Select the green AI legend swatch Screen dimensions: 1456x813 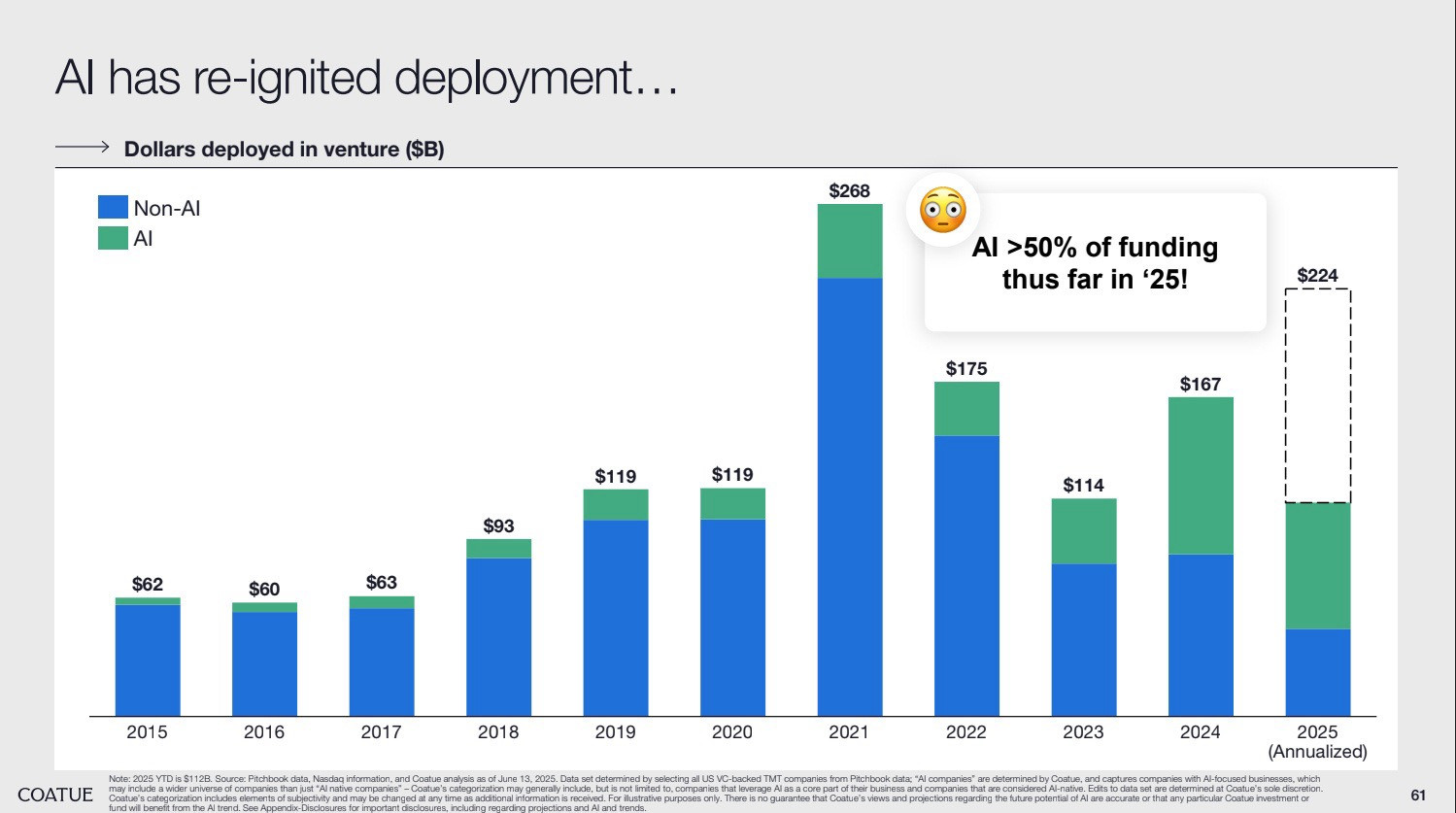coord(113,238)
